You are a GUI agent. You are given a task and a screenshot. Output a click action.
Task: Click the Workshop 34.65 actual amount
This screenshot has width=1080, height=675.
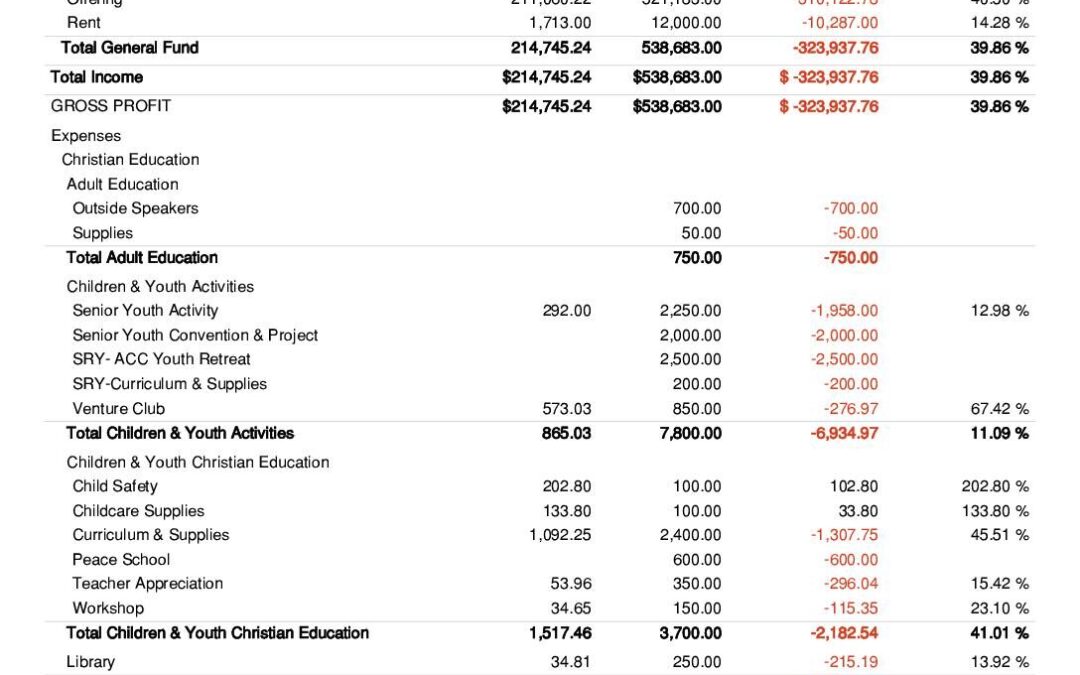pyautogui.click(x=570, y=608)
